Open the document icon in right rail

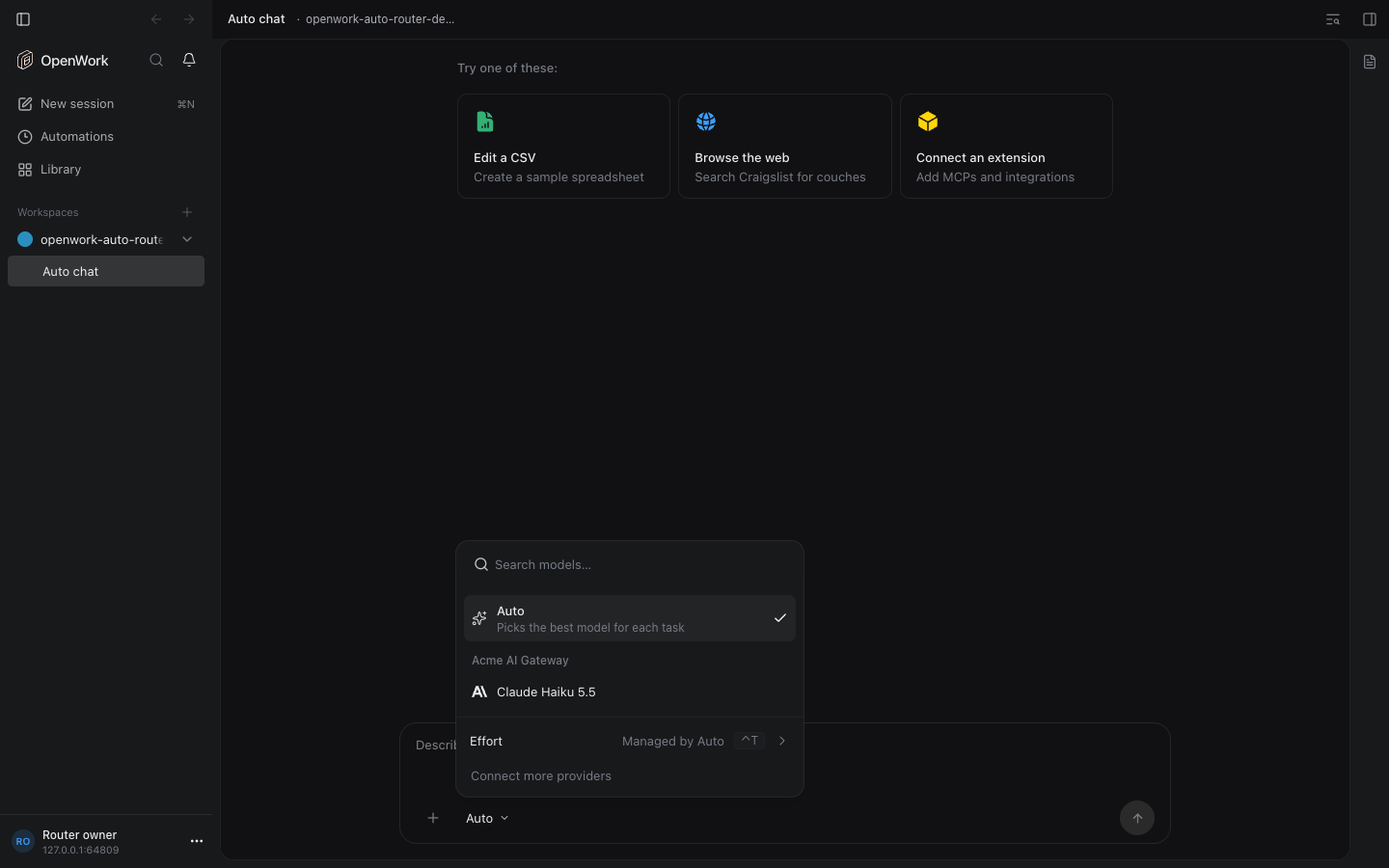[1370, 62]
